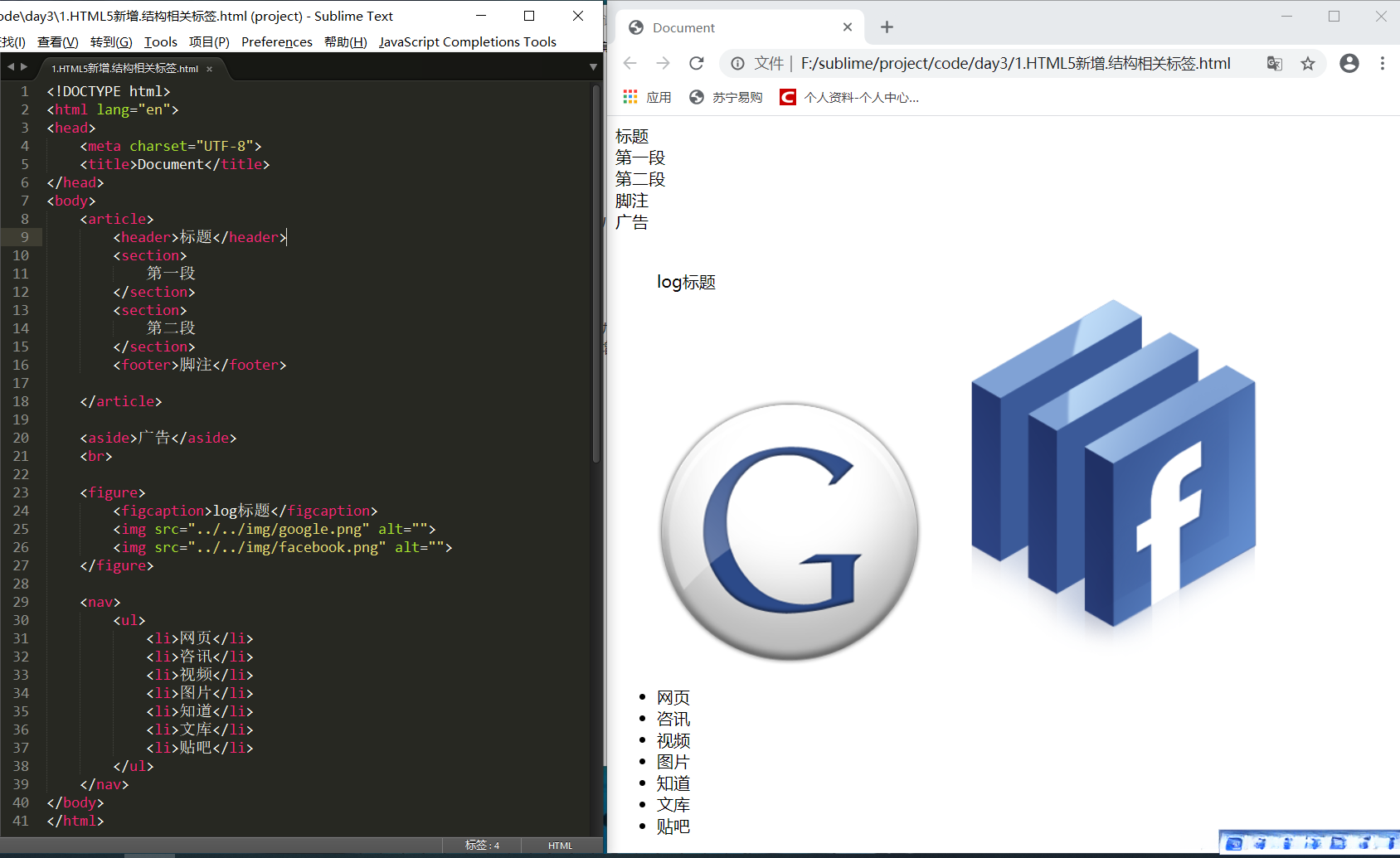Click the 广告 text in the browser page
Screen dimensions: 1400x858
pyautogui.click(x=632, y=222)
